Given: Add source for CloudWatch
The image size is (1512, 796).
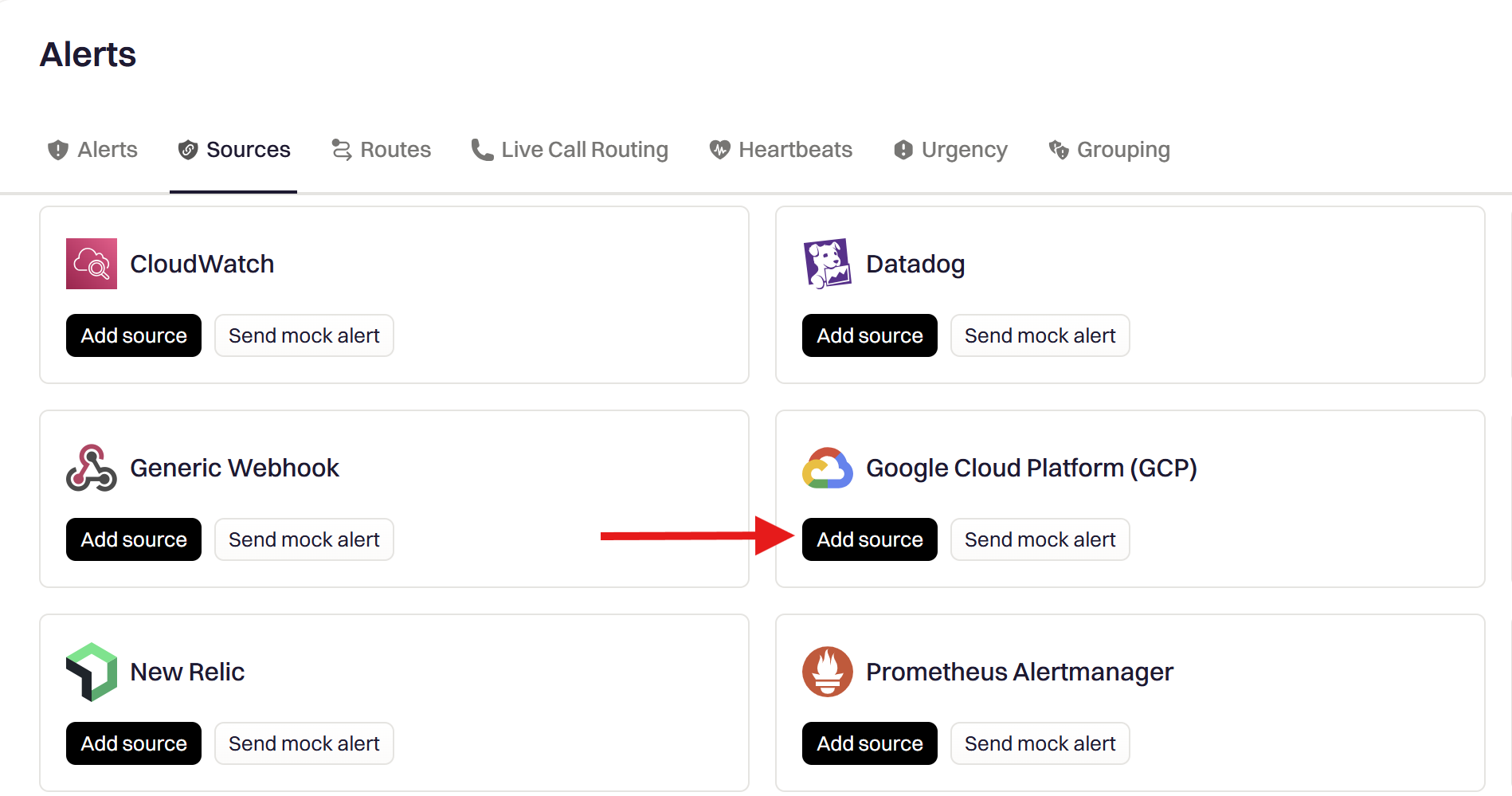Looking at the screenshot, I should coord(134,335).
